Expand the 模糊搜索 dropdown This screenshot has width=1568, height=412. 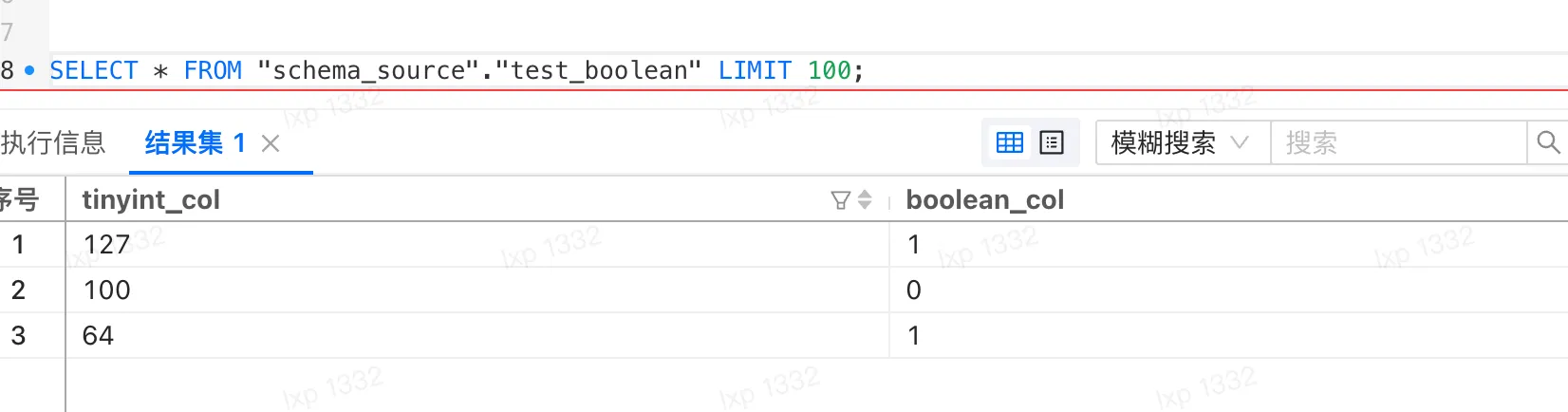pyautogui.click(x=1183, y=142)
